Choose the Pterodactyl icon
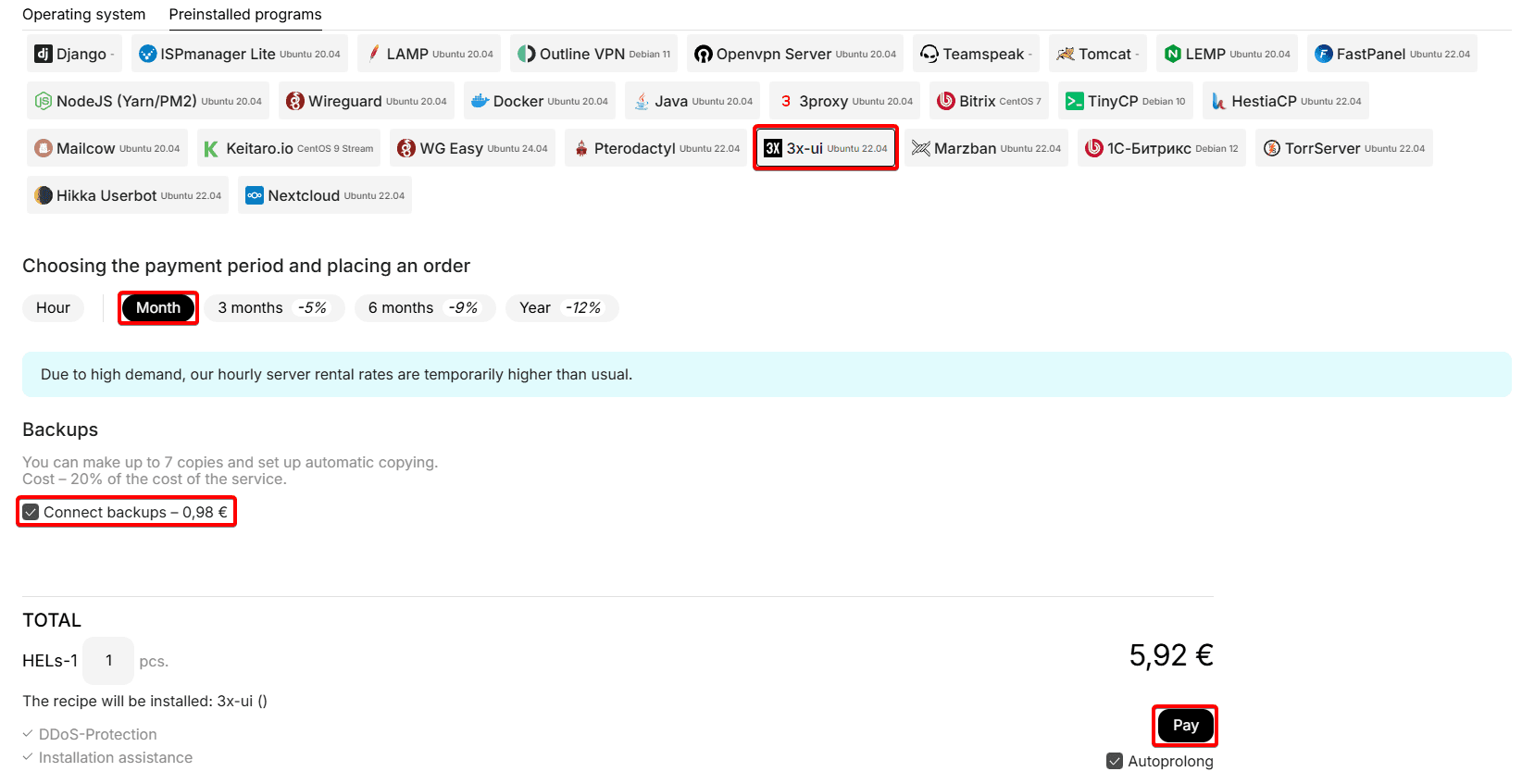 [581, 148]
